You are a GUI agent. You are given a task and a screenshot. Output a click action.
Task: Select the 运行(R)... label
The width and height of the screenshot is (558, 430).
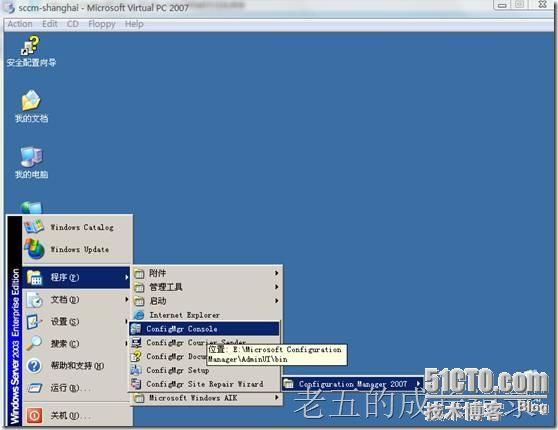pos(70,388)
